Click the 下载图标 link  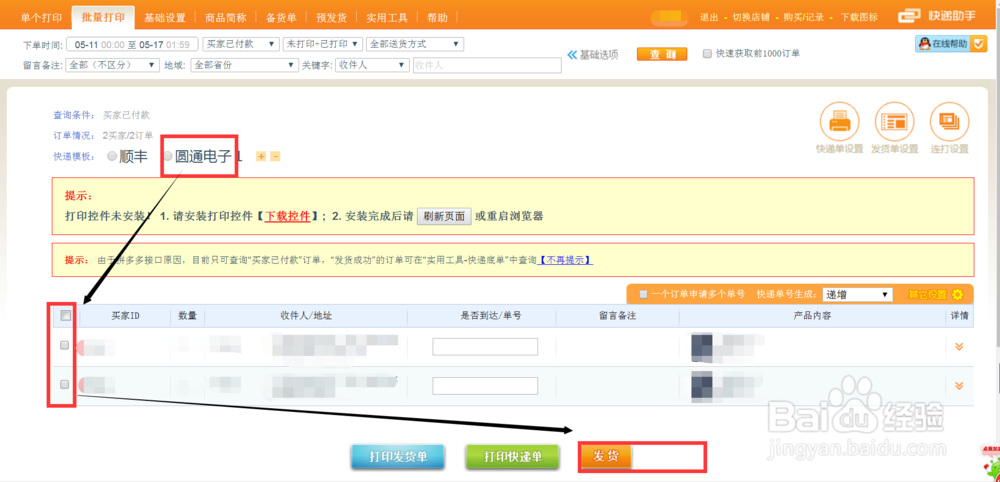[859, 17]
